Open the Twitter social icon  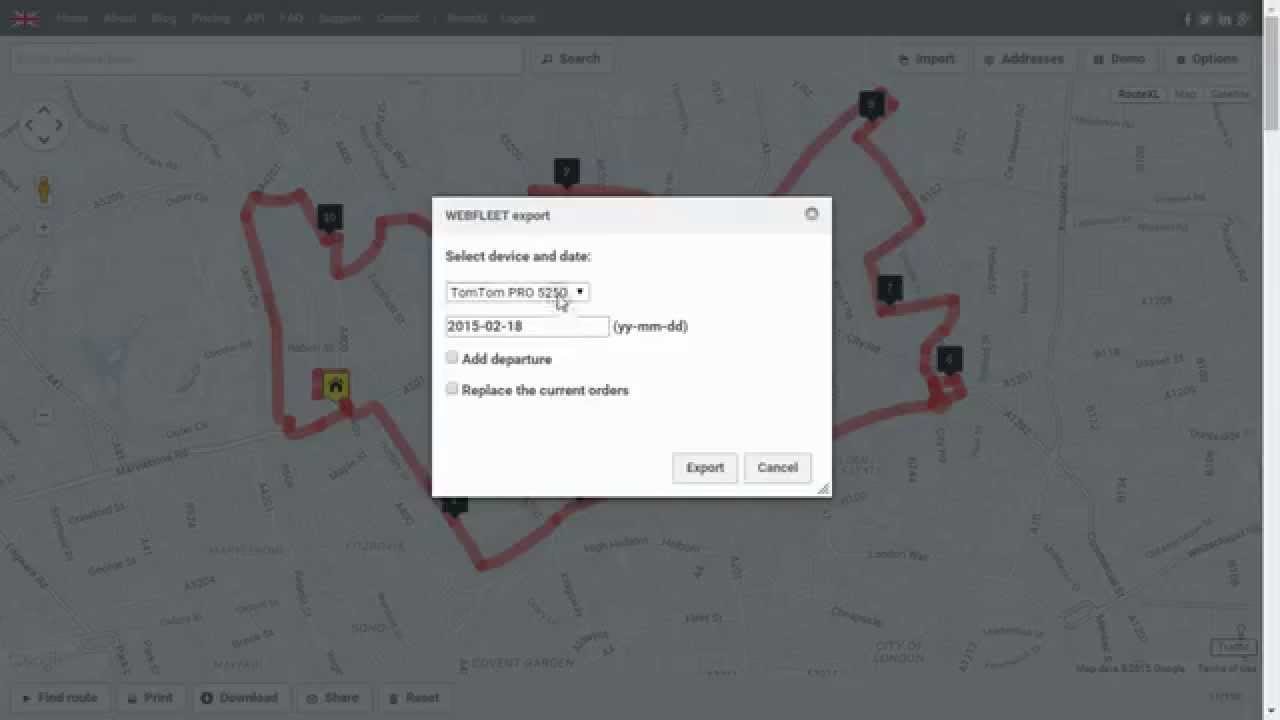pyautogui.click(x=1206, y=19)
